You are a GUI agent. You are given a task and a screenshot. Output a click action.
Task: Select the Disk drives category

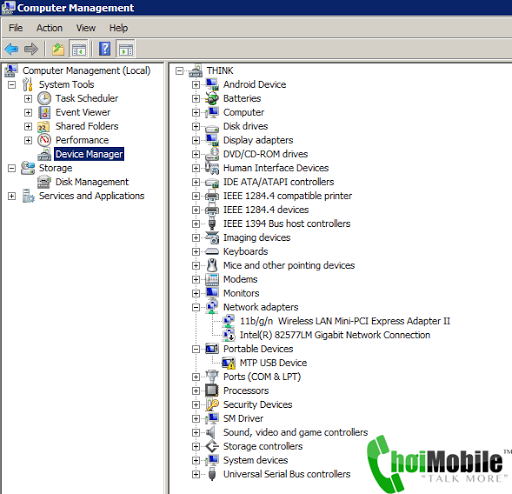pyautogui.click(x=245, y=126)
